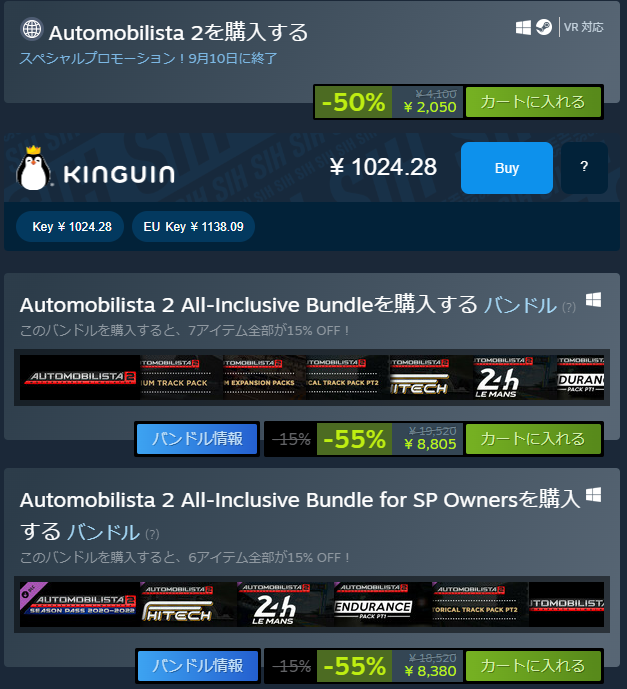Click the (?) help icon after the All-Inclusive Bundle title
This screenshot has height=689, width=627.
(x=569, y=307)
